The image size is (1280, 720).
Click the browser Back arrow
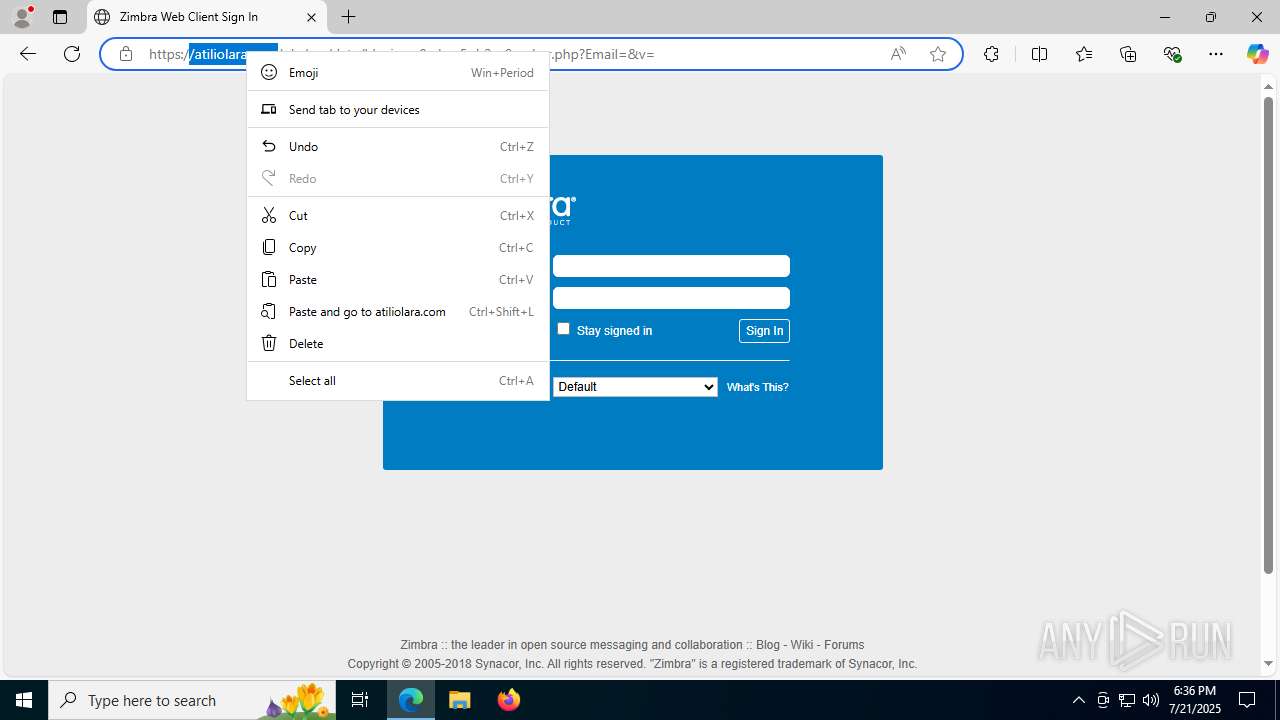point(28,54)
